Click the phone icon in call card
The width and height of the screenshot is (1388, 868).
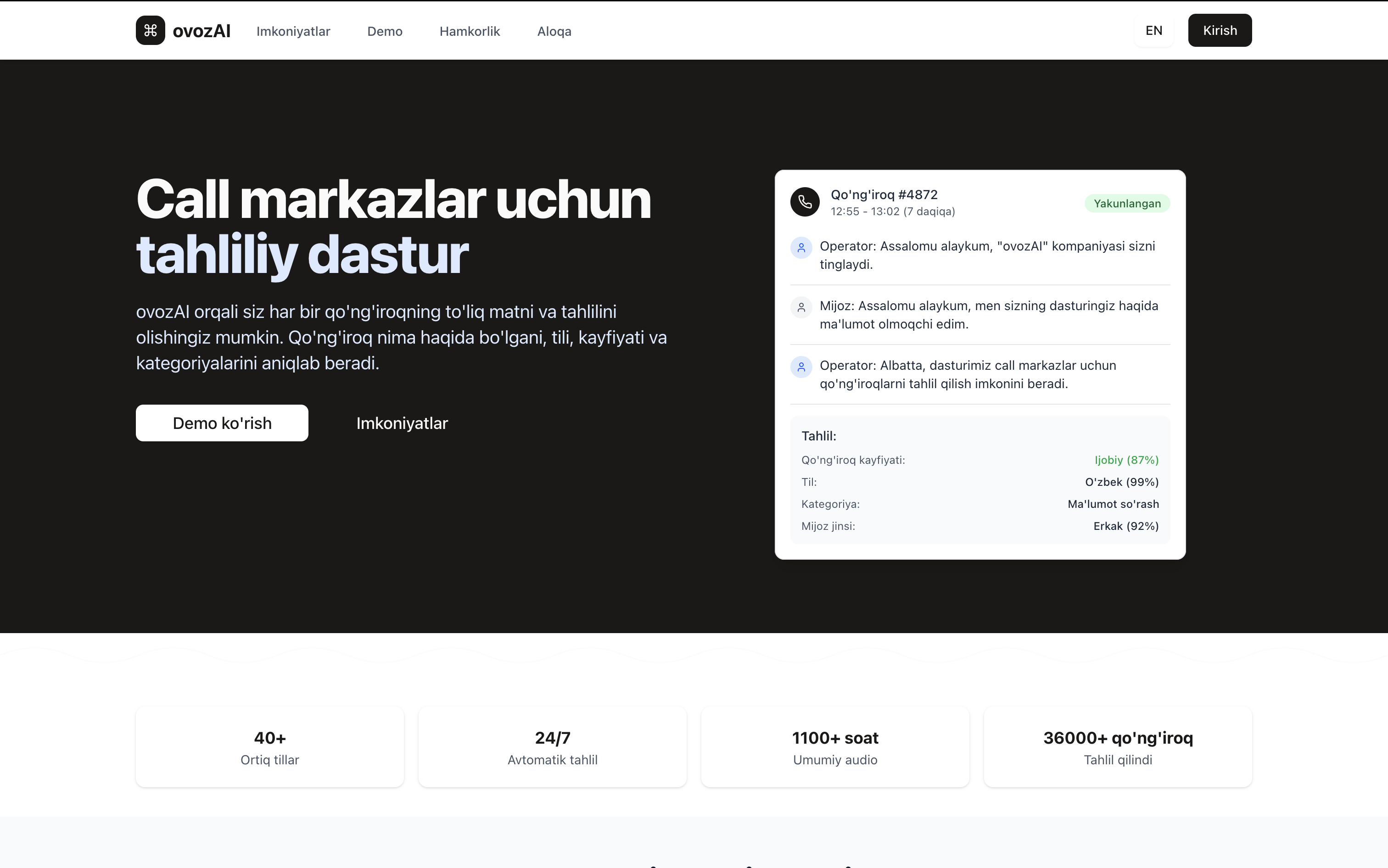point(805,202)
